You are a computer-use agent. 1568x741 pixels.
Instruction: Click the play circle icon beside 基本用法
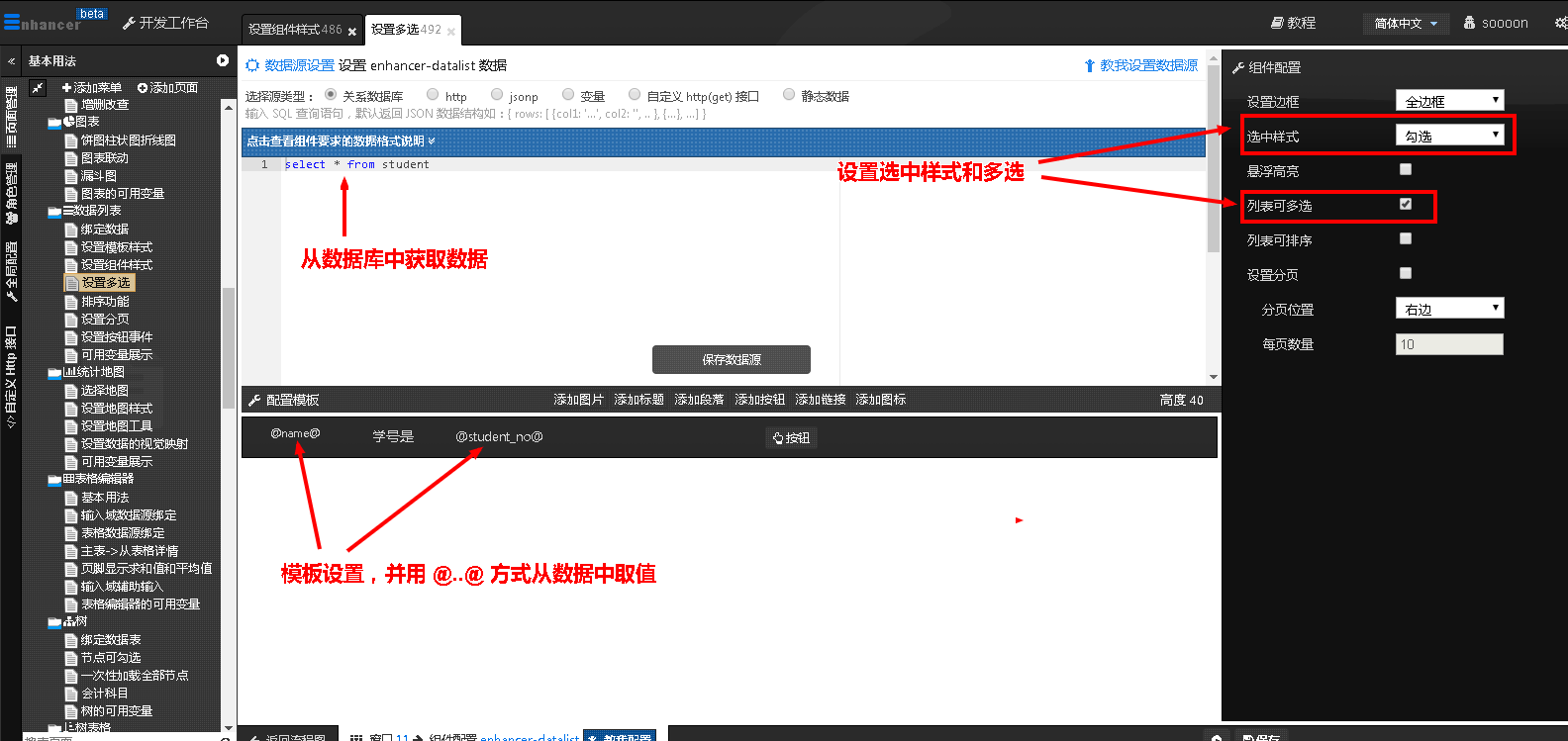point(223,60)
